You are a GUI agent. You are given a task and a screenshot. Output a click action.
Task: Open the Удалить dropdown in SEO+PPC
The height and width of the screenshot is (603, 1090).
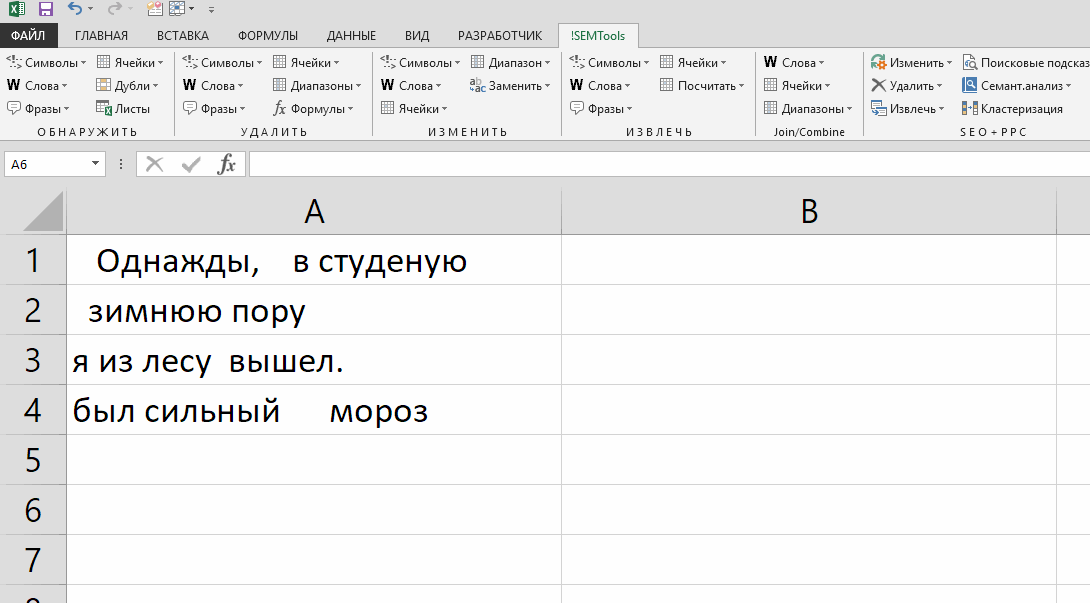coord(907,86)
